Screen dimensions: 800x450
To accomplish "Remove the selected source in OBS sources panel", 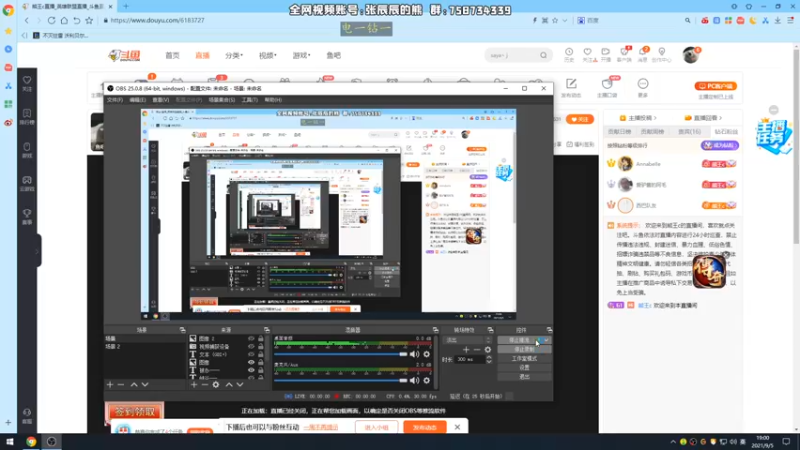I will [x=205, y=385].
